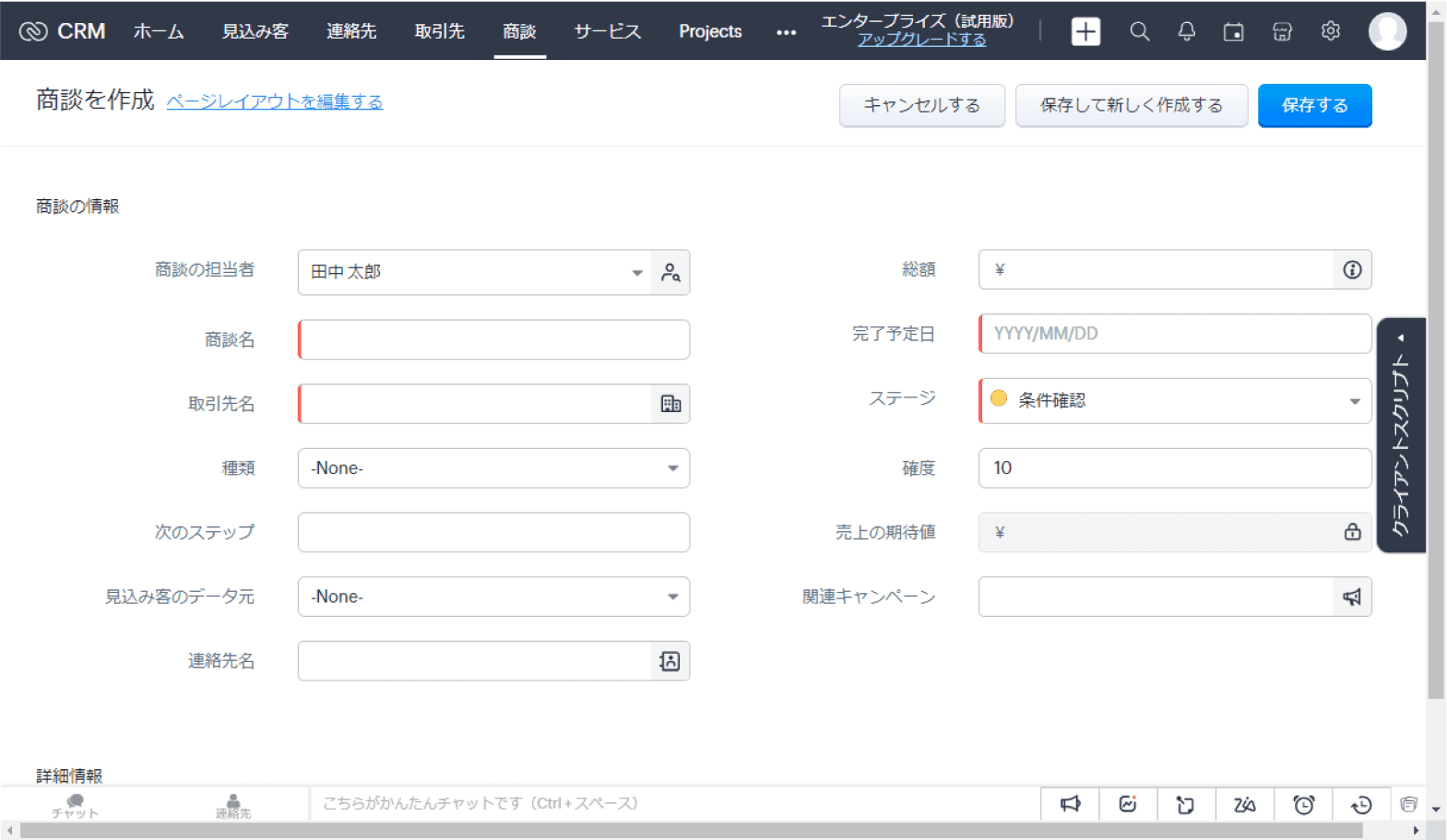This screenshot has height=840, width=1447.
Task: Click the contact lookup icon in 連絡先名 field
Action: point(670,661)
